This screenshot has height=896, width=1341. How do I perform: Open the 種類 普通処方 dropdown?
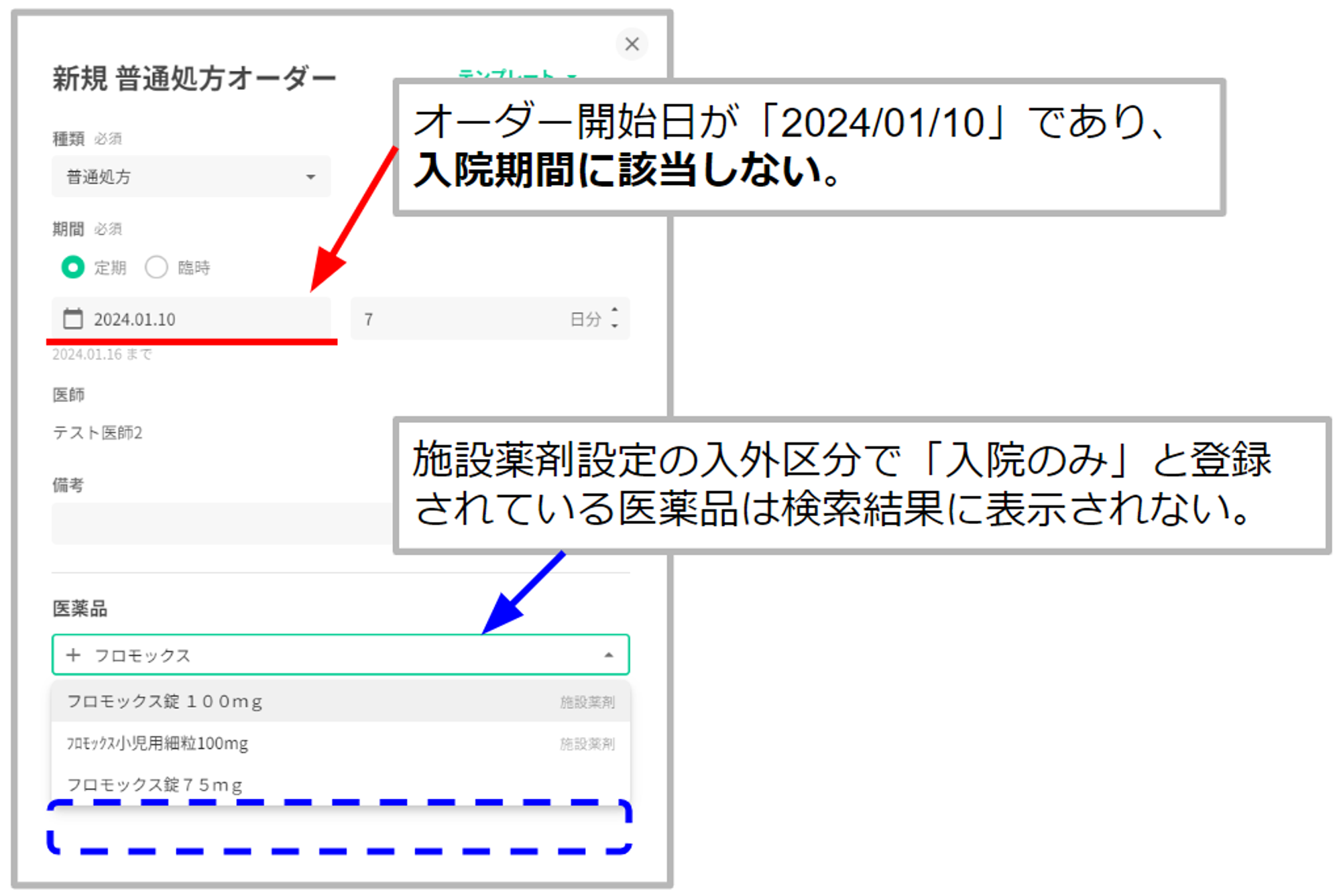click(x=191, y=177)
